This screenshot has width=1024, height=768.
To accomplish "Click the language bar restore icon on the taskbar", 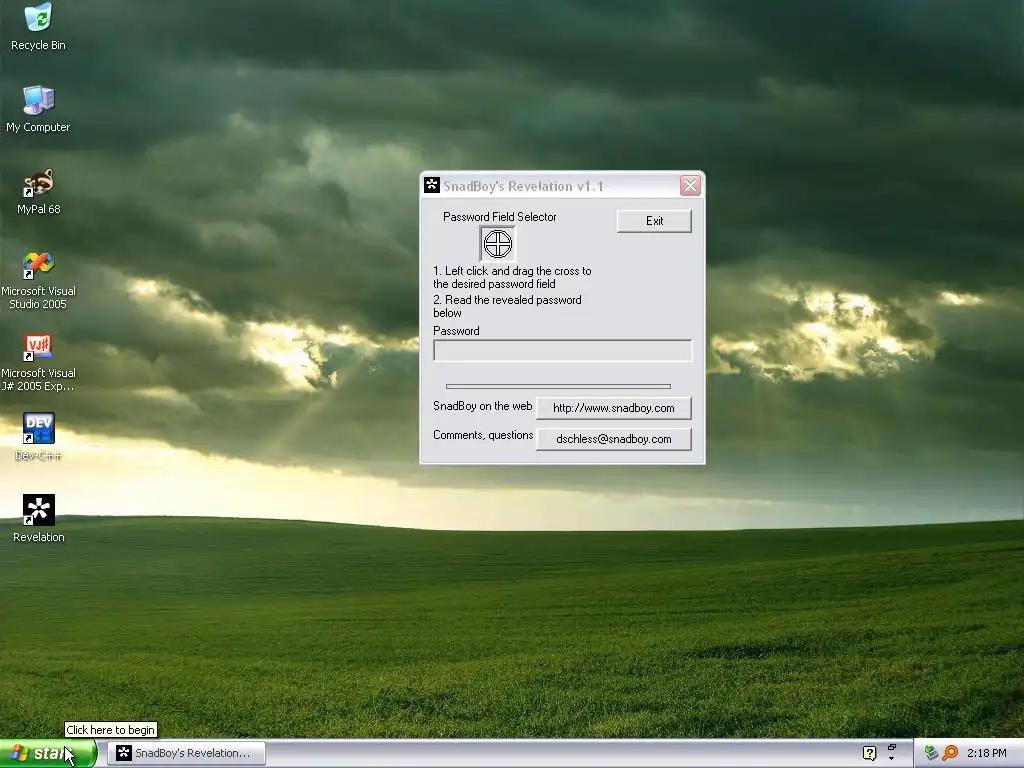I will click(x=891, y=748).
